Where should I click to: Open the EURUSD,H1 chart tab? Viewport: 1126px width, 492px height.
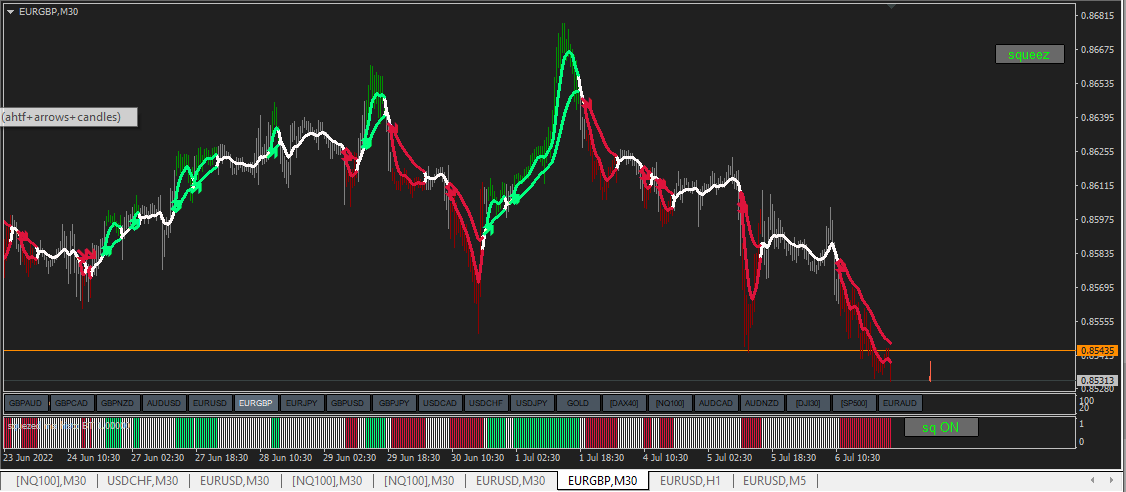[690, 481]
